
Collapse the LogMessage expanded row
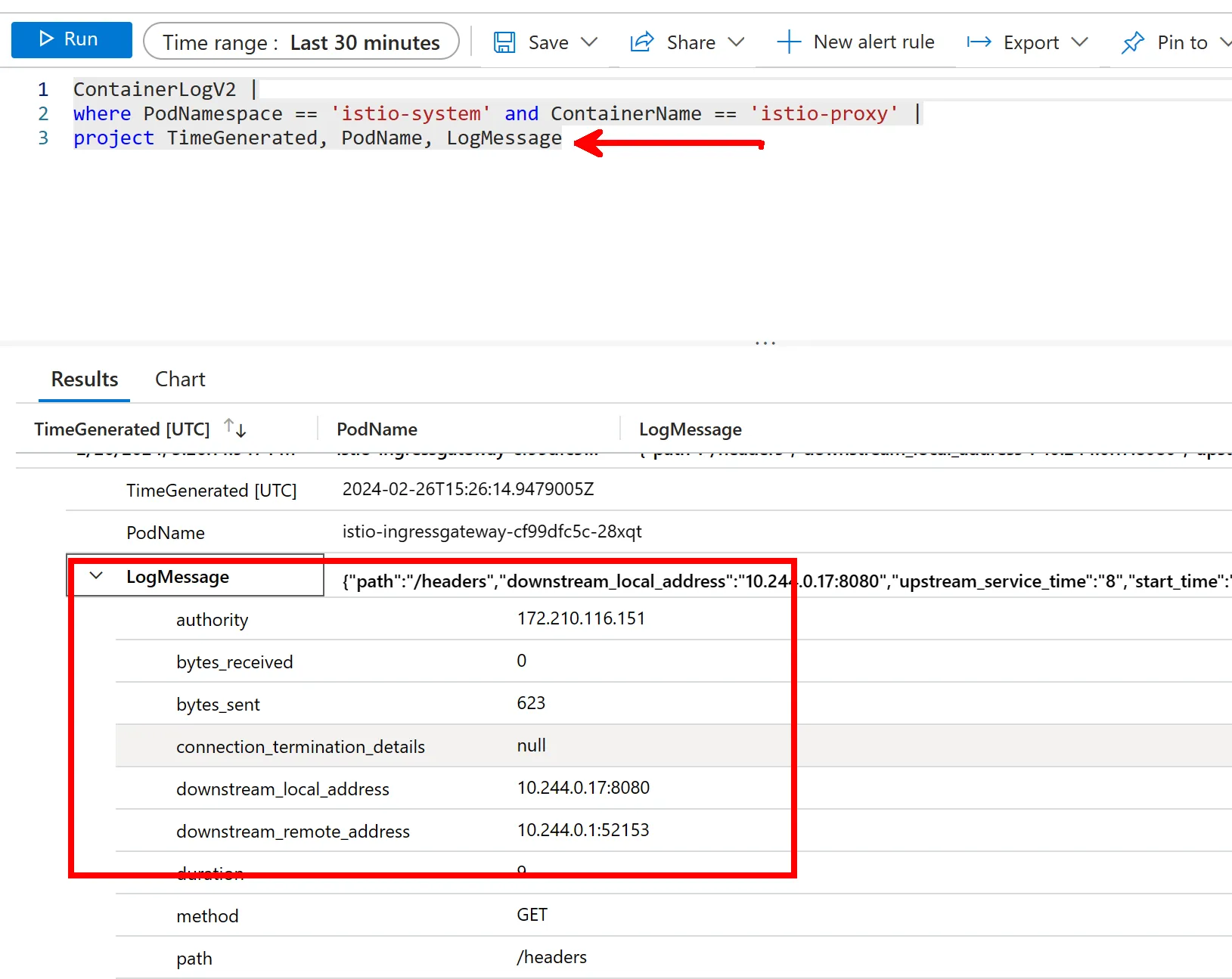click(96, 576)
